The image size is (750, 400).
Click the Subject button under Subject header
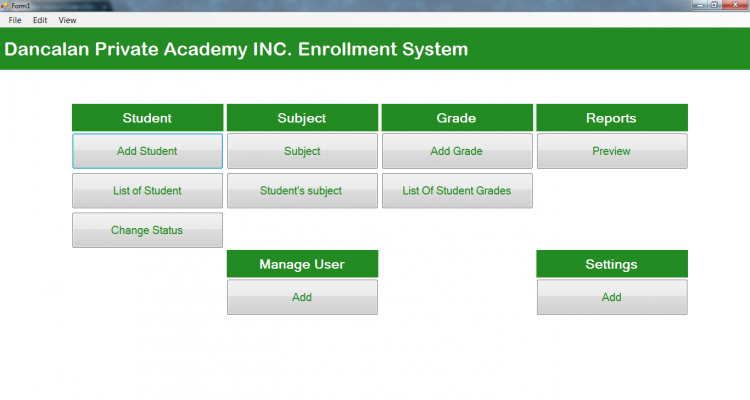pos(302,151)
